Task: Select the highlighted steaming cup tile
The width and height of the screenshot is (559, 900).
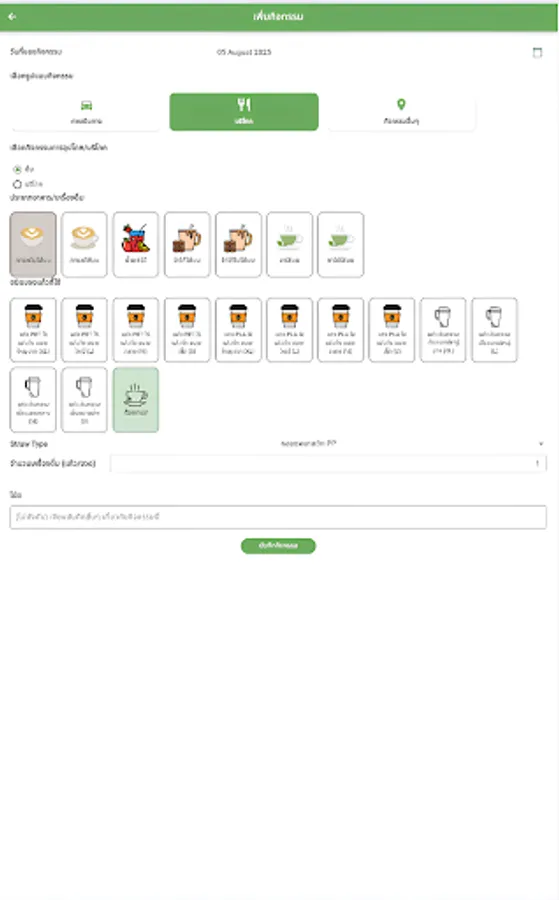Action: (135, 399)
